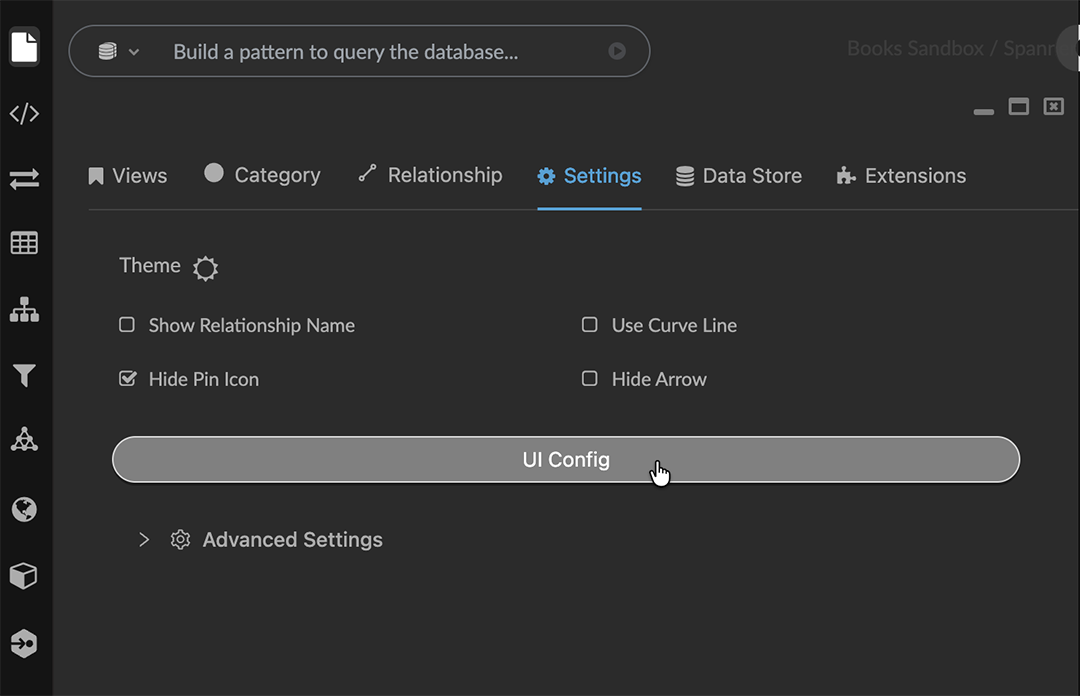Select the graph network icon in sidebar
The height and width of the screenshot is (696, 1080).
click(24, 440)
